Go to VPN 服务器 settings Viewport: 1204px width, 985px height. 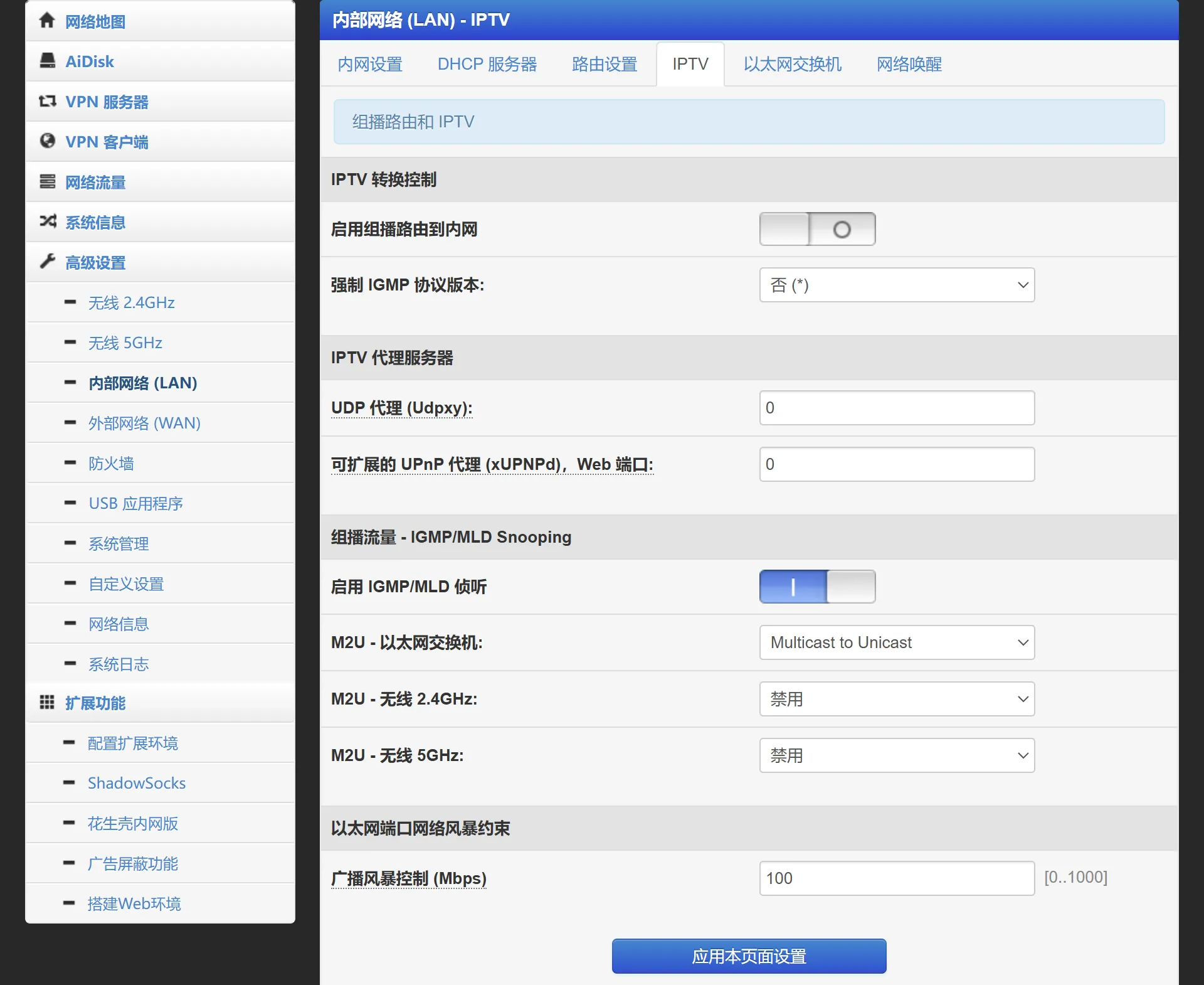[107, 101]
